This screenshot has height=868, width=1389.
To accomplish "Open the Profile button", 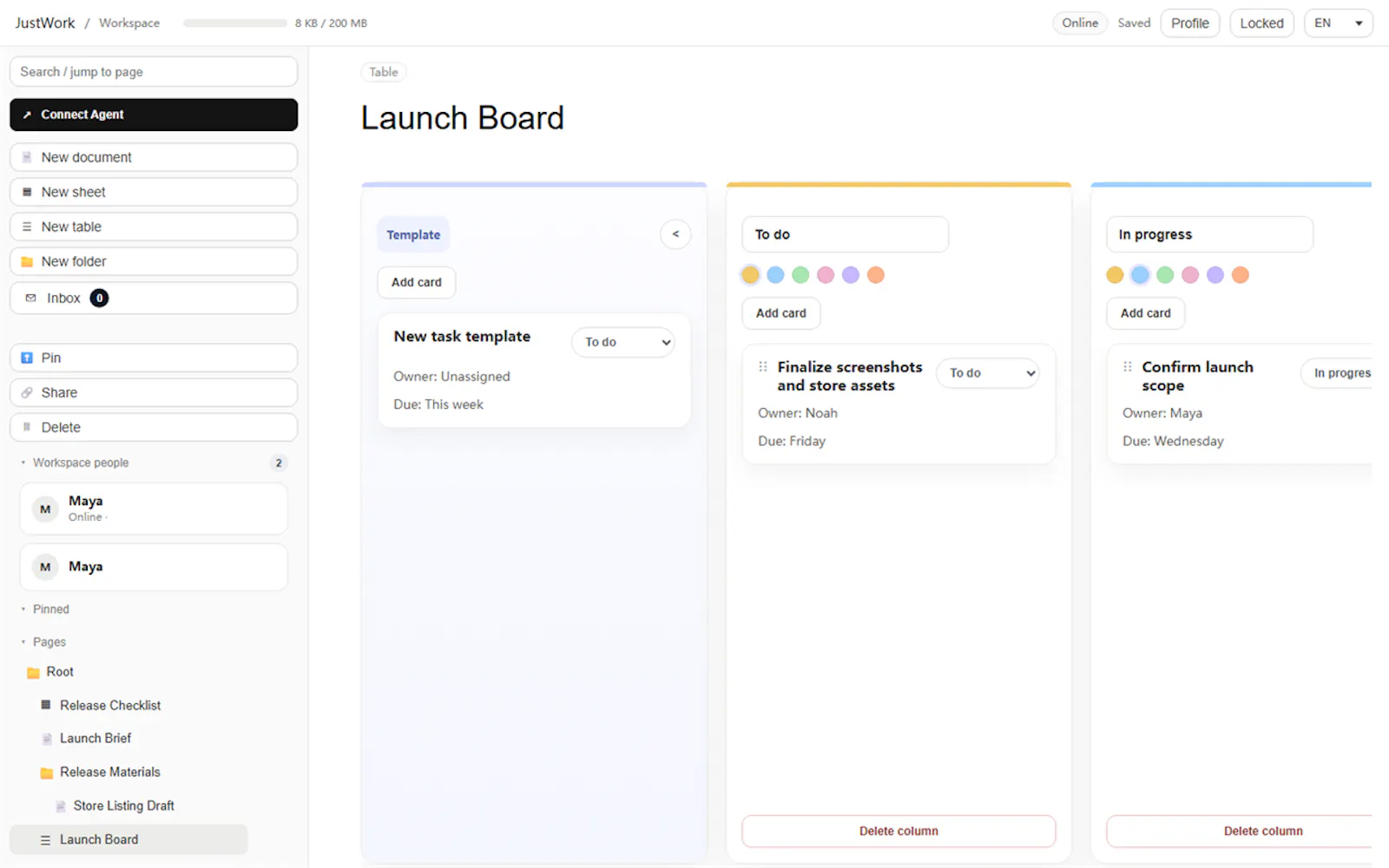I will [1190, 23].
